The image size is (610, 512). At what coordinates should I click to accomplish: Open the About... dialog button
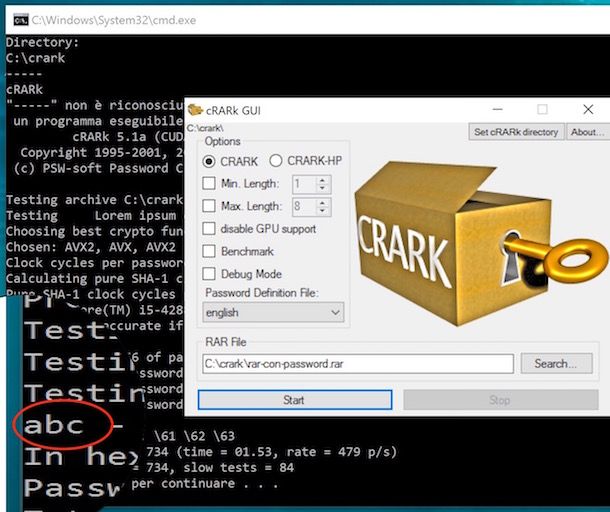pos(587,132)
